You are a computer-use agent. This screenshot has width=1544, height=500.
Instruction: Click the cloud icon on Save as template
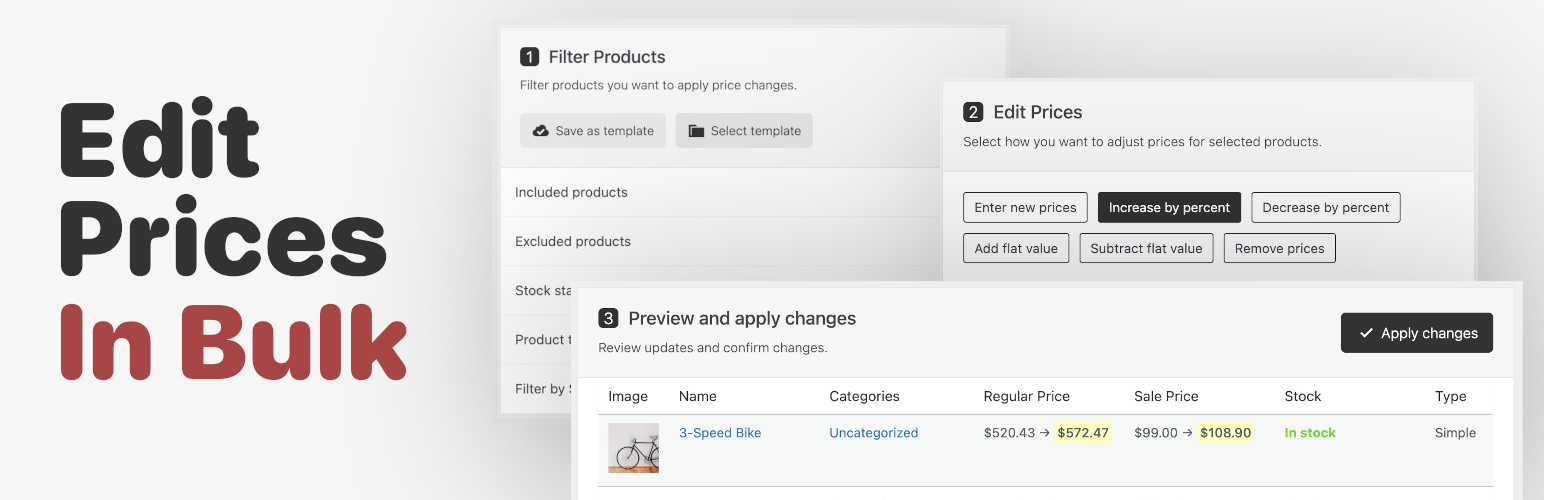pyautogui.click(x=541, y=131)
